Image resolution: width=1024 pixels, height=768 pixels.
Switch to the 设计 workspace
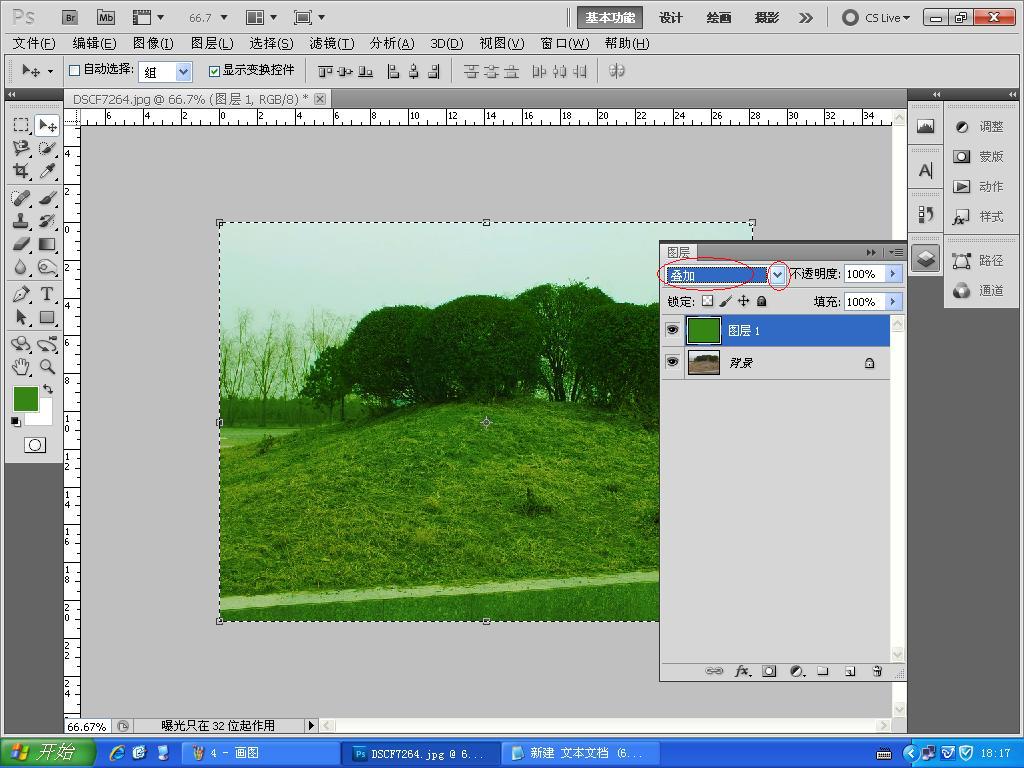671,18
